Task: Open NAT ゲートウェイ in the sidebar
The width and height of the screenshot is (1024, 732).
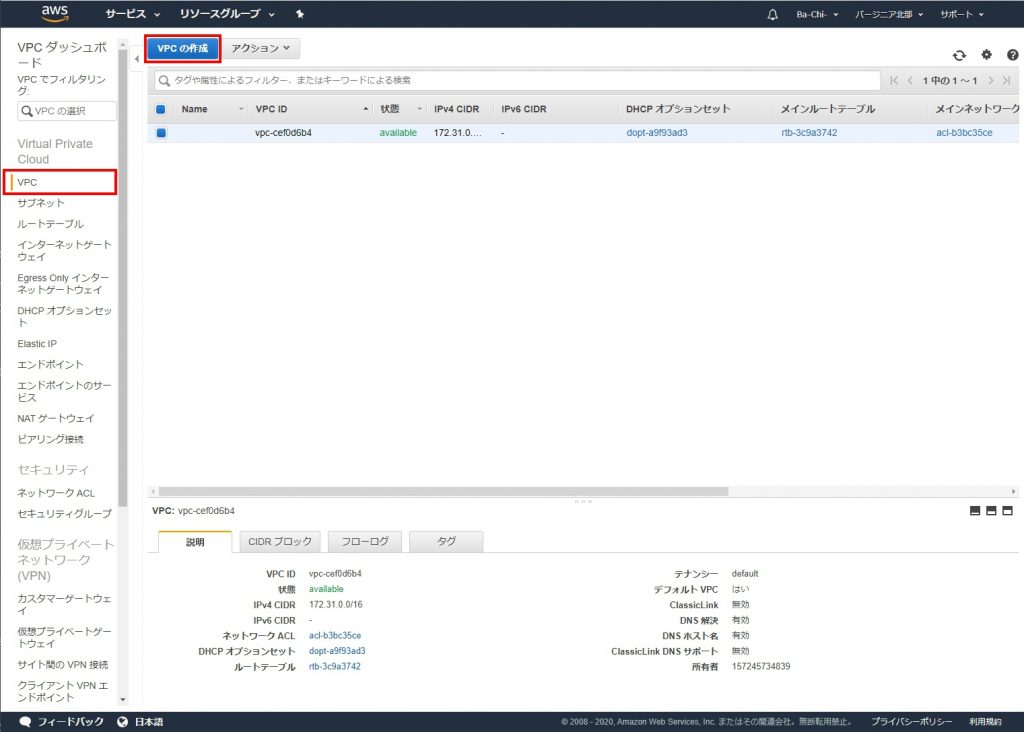Action: pos(56,419)
